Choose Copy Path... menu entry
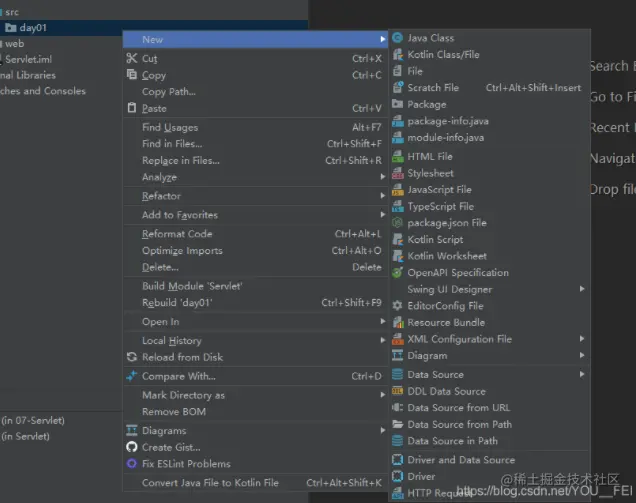This screenshot has height=503, width=636. [x=256, y=92]
